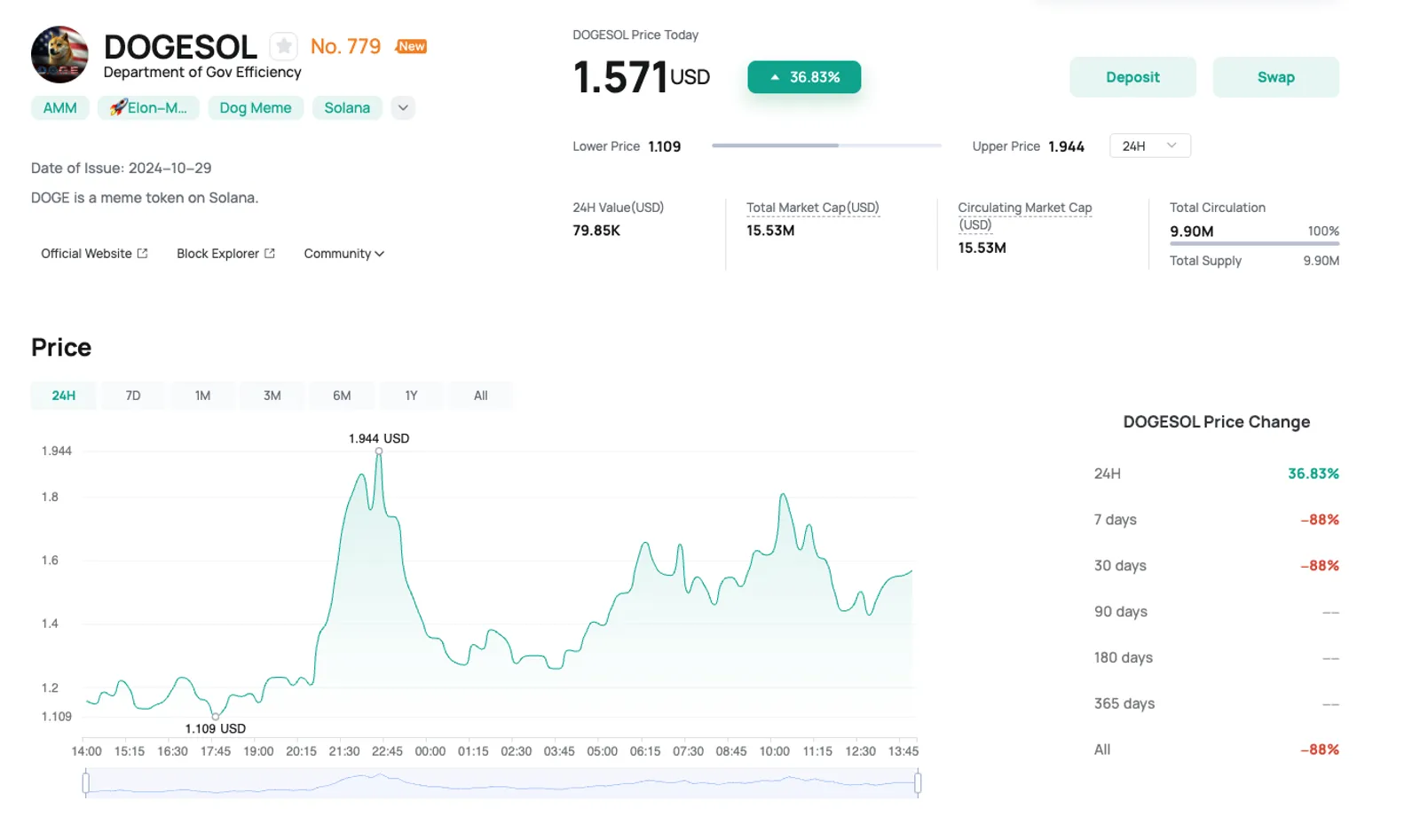
Task: Click the Solana tag
Action: [347, 108]
